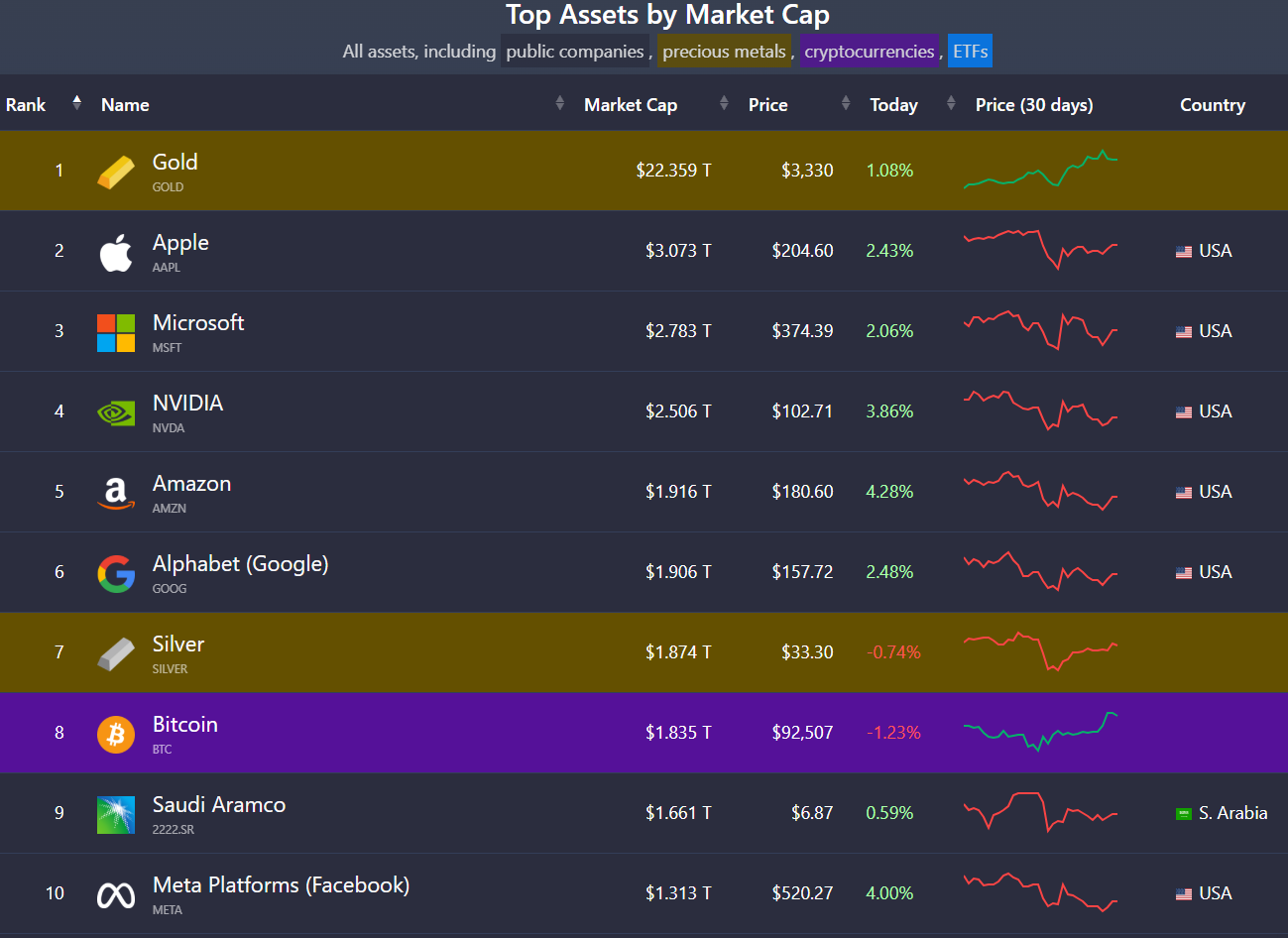Click Bitcoin's 30-day price chart
This screenshot has width=1288, height=938.
[1040, 732]
